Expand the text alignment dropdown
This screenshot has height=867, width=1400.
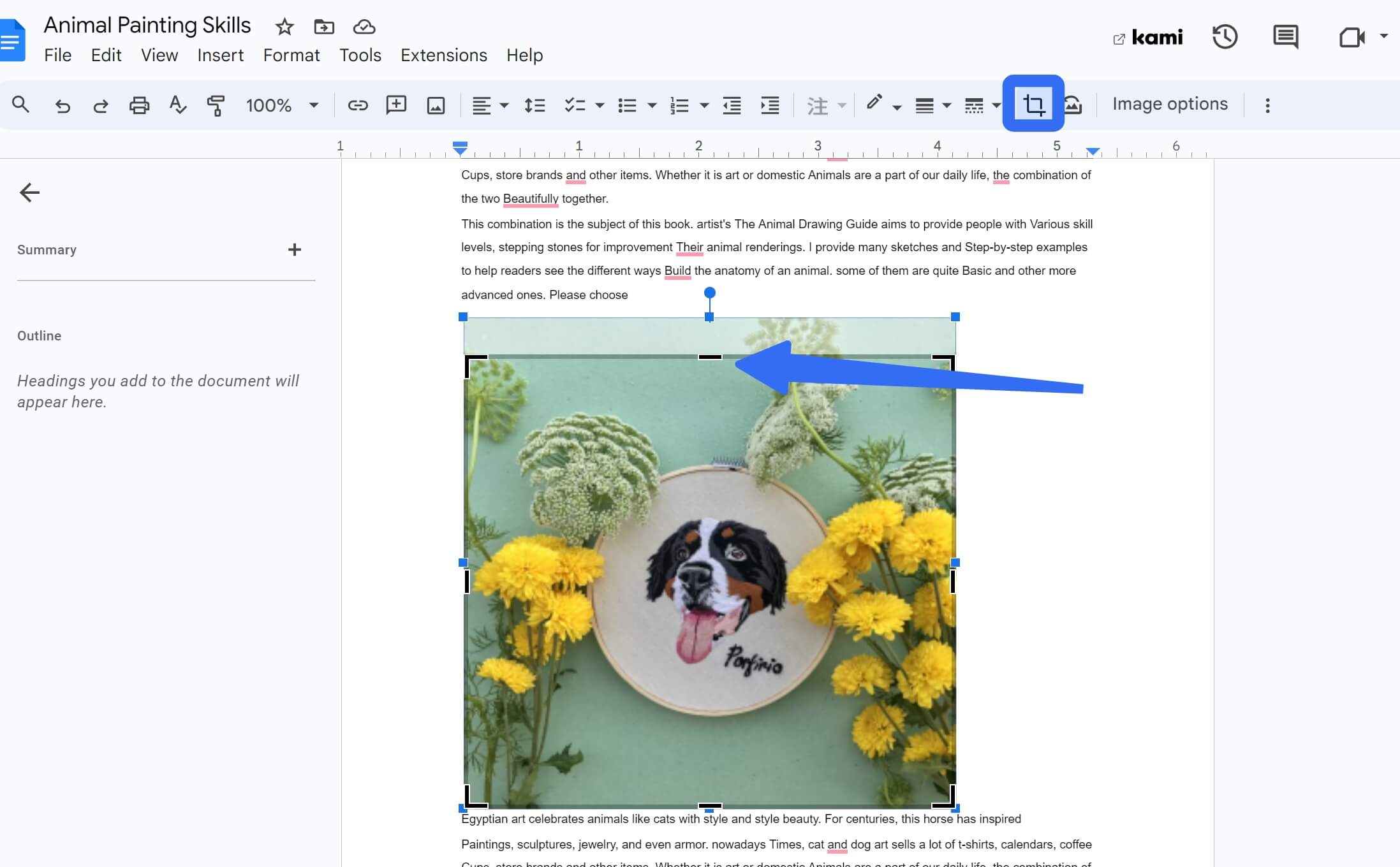click(503, 105)
